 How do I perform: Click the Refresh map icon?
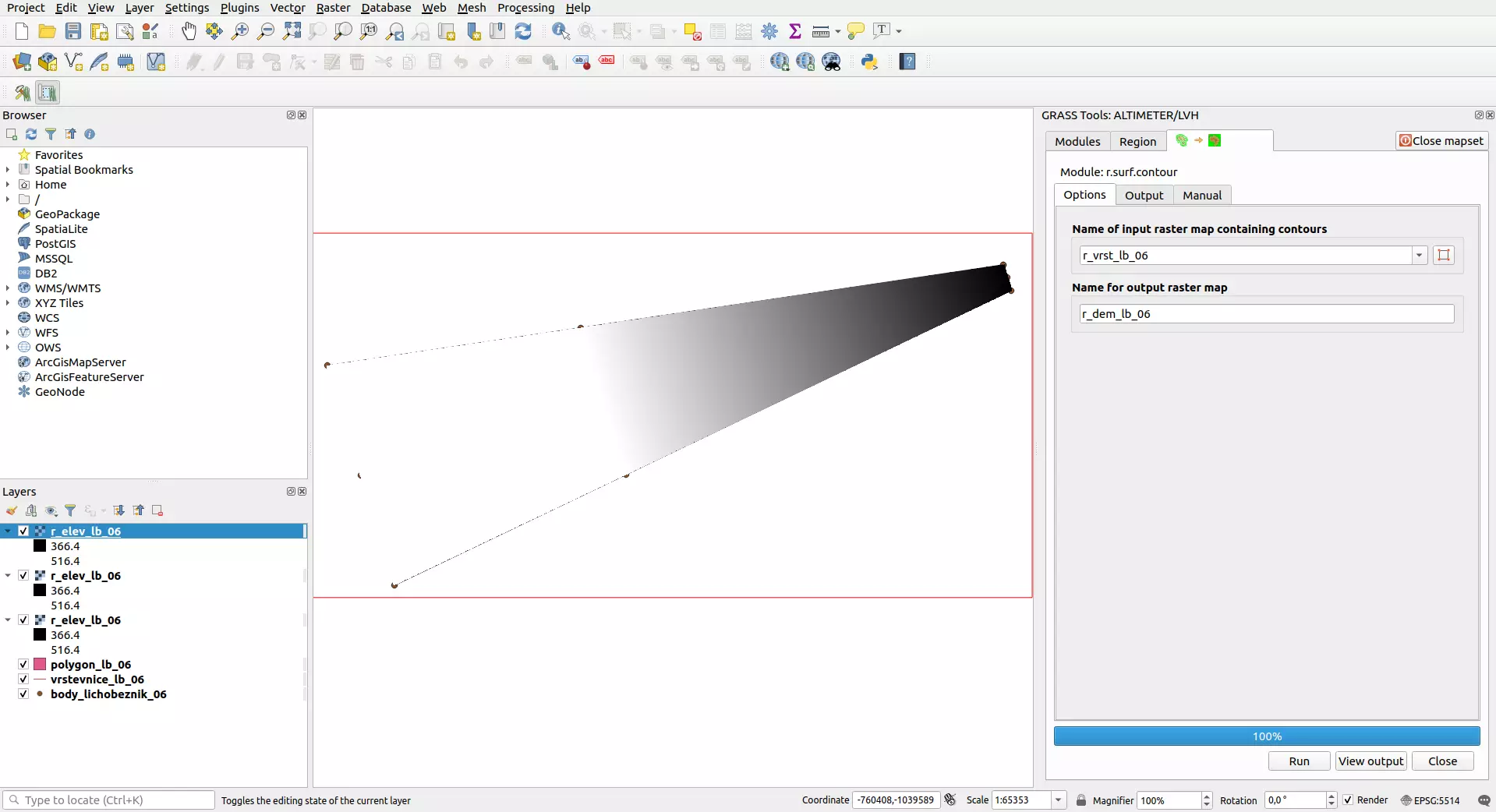[x=523, y=31]
